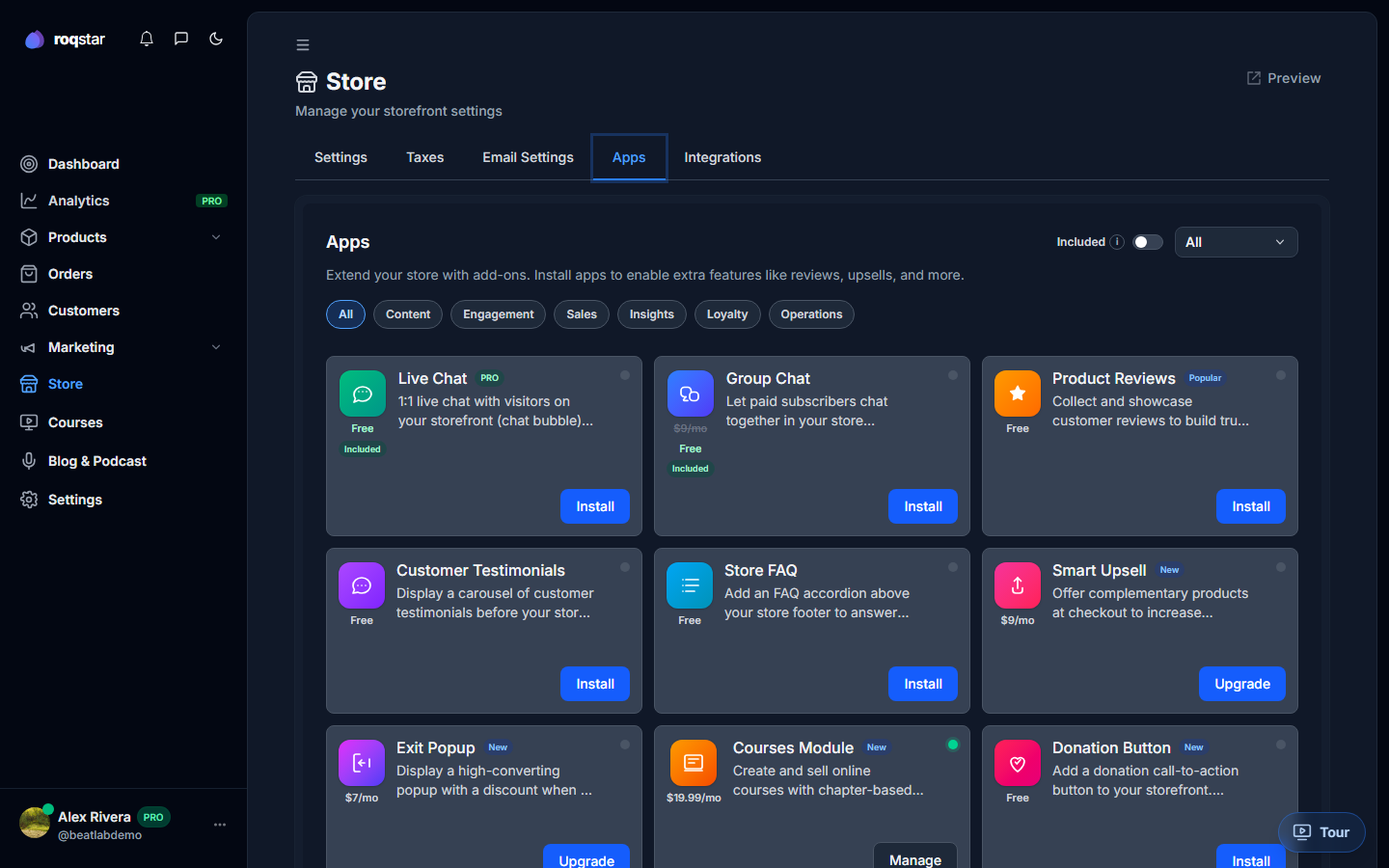Click the Group Chat app icon

(x=690, y=393)
